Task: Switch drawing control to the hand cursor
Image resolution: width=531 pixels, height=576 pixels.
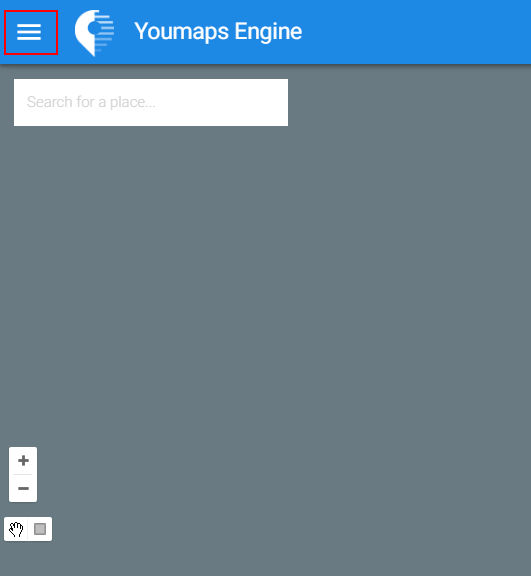Action: point(16,529)
